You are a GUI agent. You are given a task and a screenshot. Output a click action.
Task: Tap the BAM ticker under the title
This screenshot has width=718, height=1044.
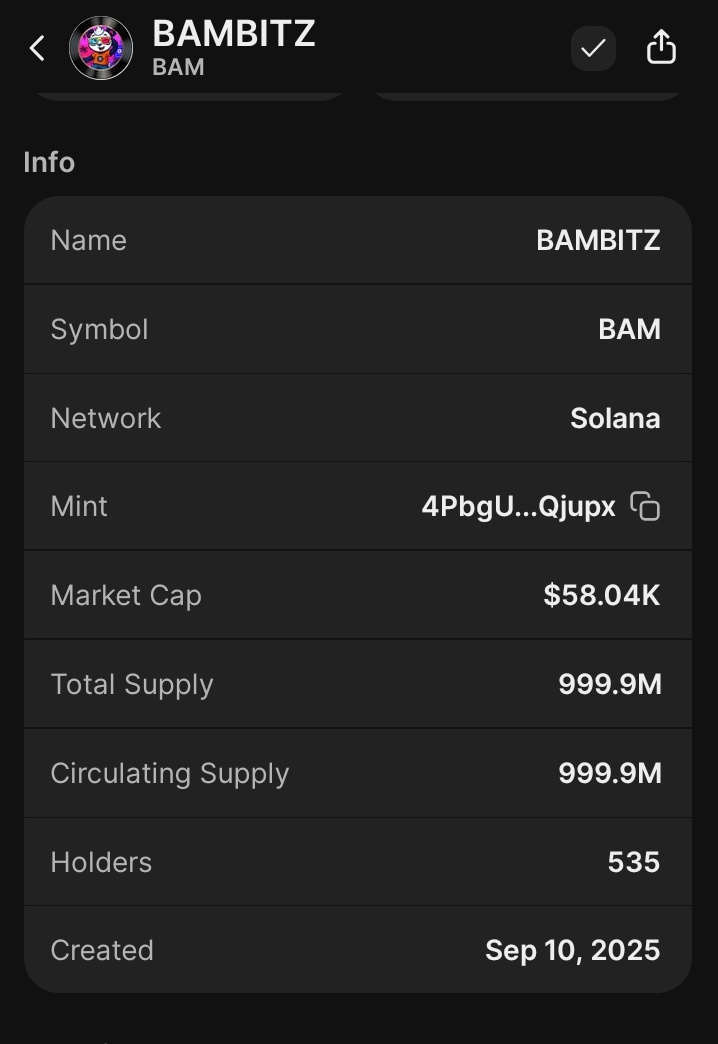tap(179, 67)
